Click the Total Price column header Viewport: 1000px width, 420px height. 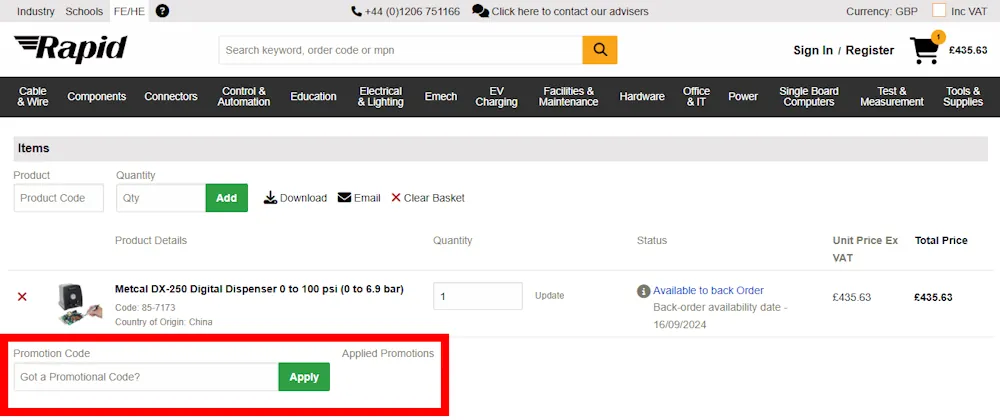point(941,240)
